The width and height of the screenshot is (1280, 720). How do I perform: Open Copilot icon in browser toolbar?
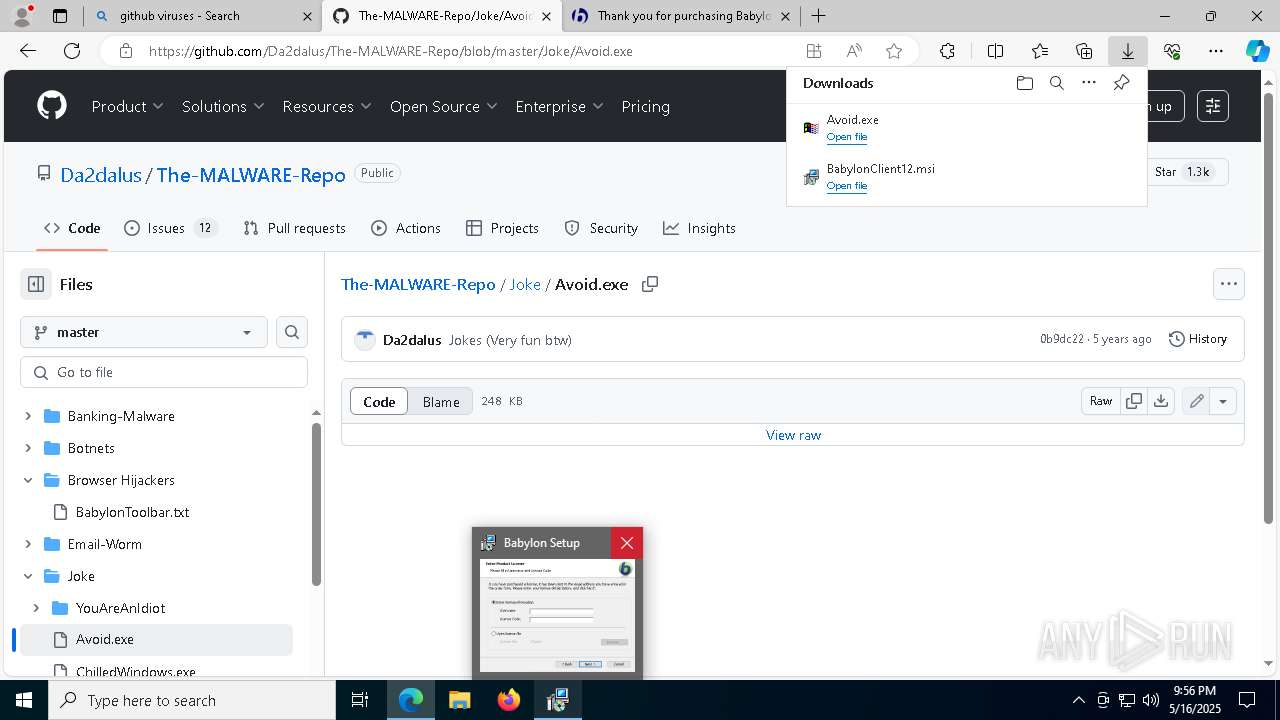1257,51
